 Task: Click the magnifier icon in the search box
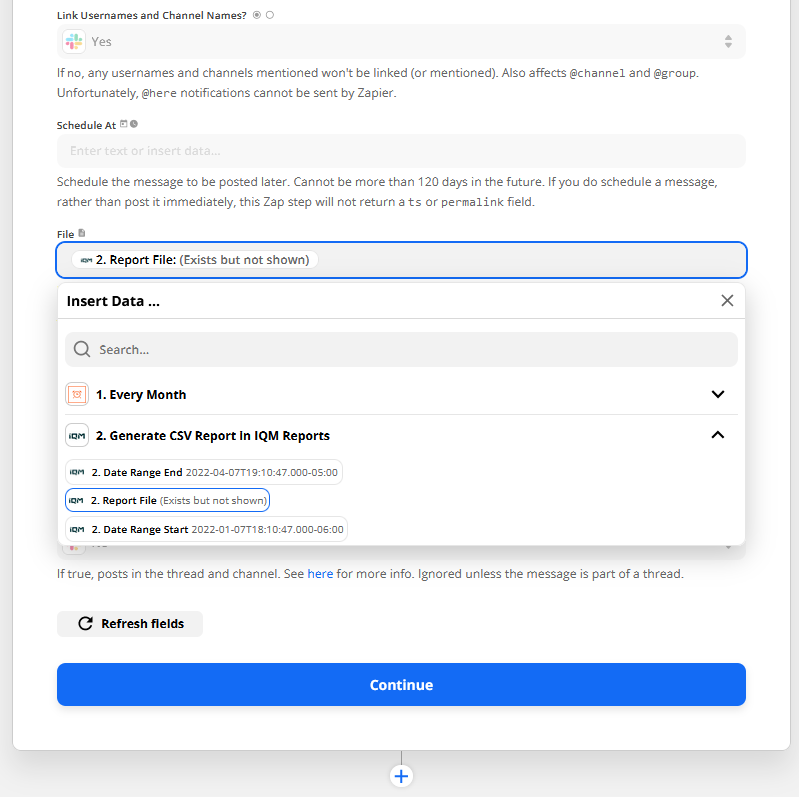point(83,350)
